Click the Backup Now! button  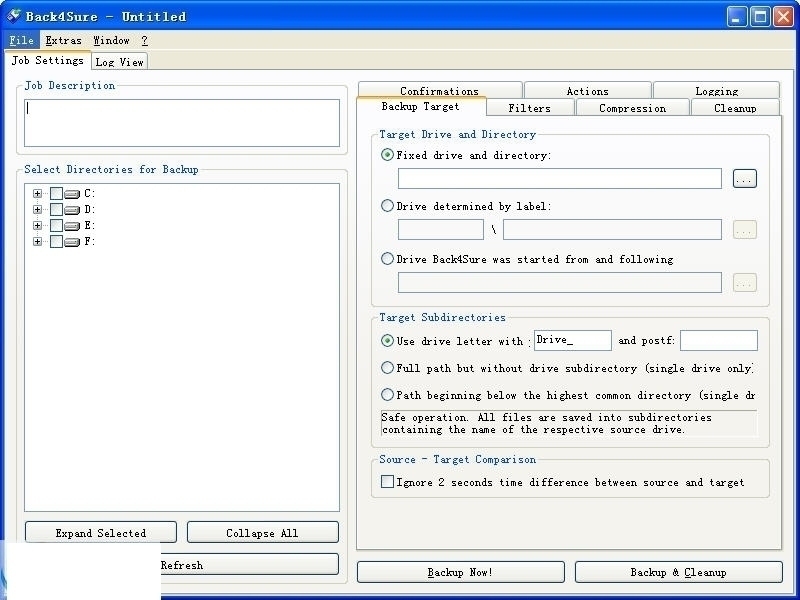tap(460, 572)
